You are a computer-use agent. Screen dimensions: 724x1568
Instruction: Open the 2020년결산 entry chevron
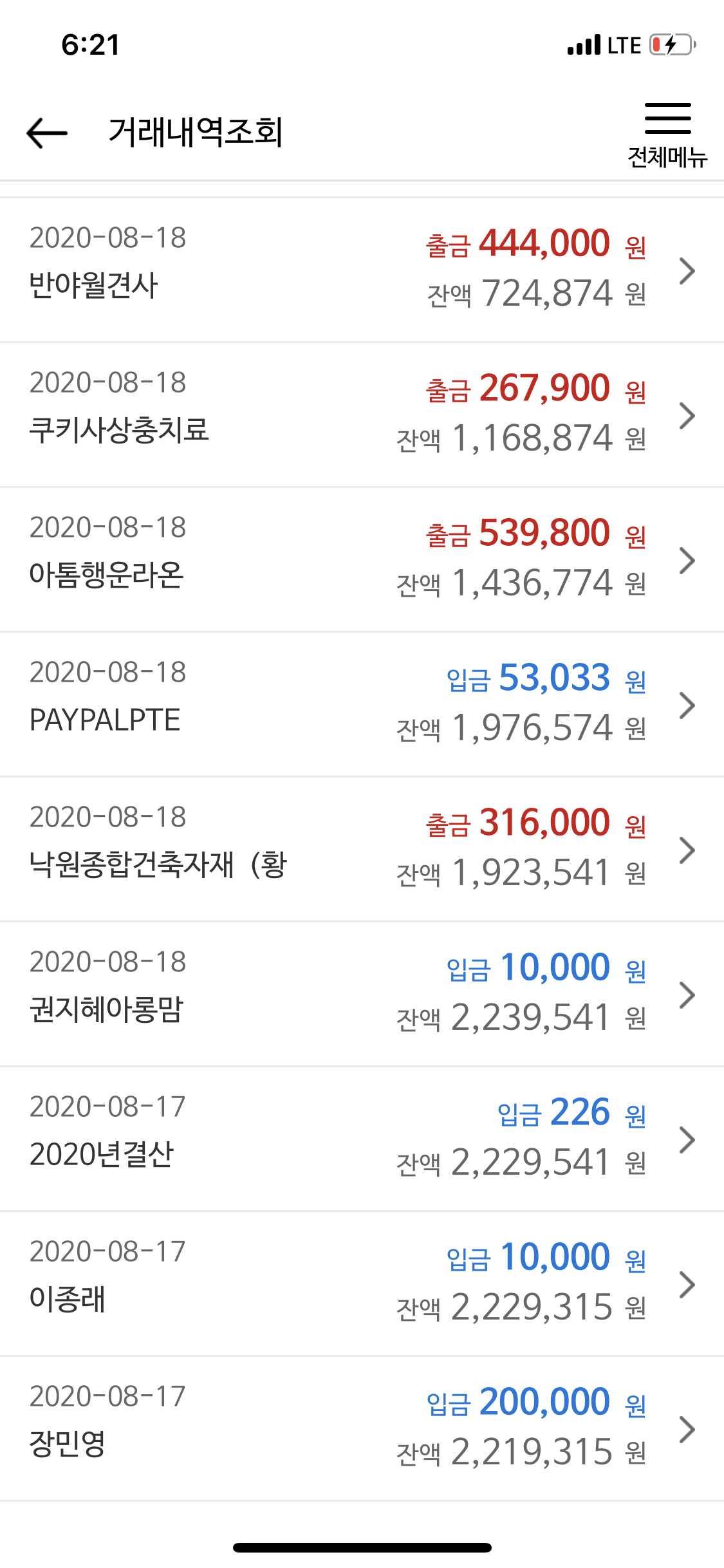687,1140
